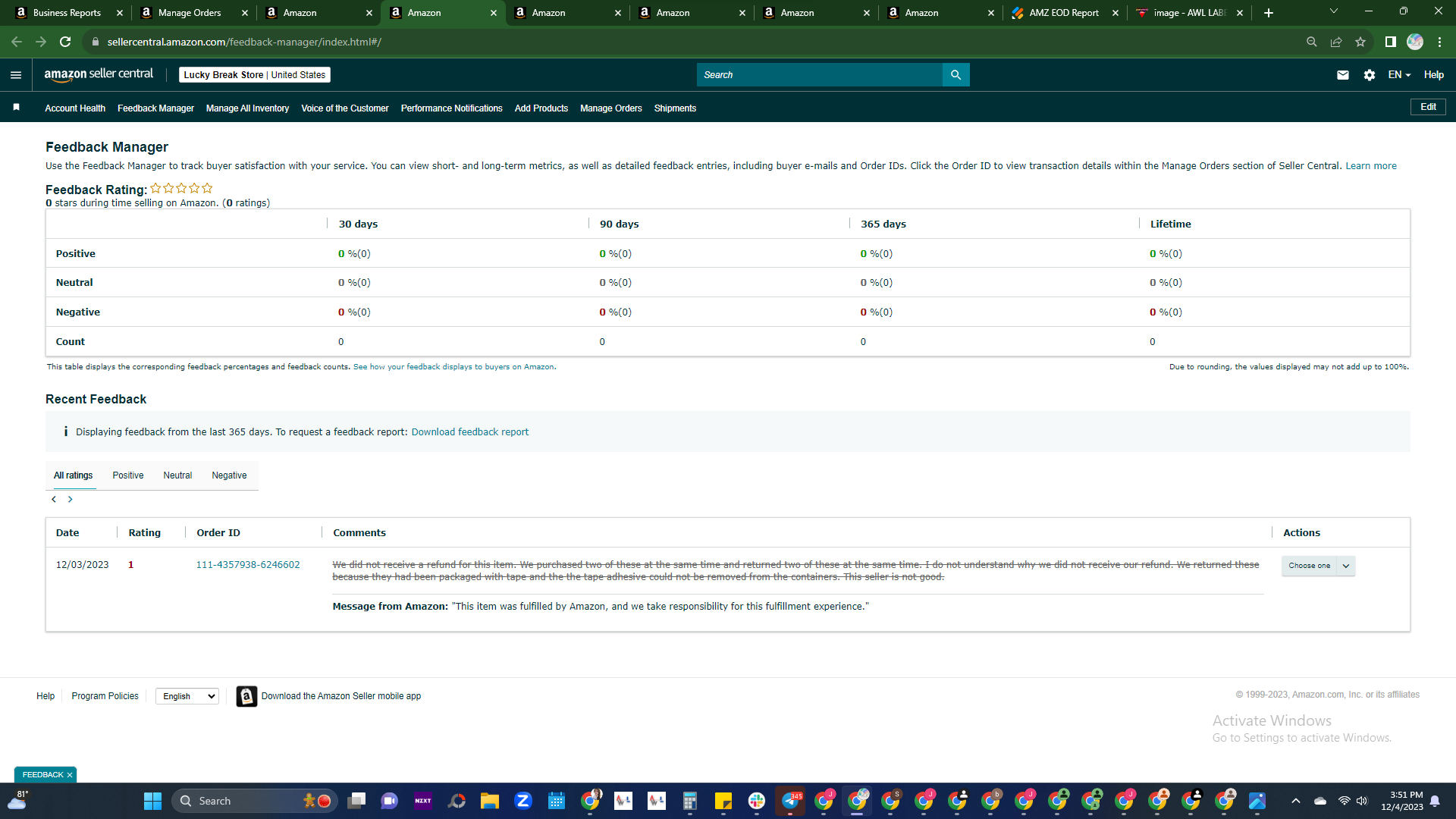Viewport: 1456px width, 819px height.
Task: Click the Learn more link
Action: (1371, 166)
